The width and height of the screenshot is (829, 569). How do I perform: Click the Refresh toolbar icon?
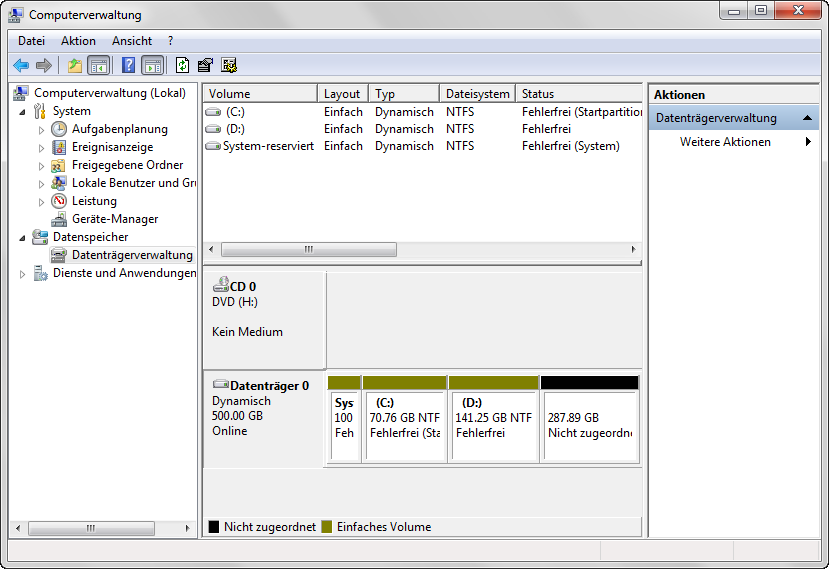coord(182,66)
